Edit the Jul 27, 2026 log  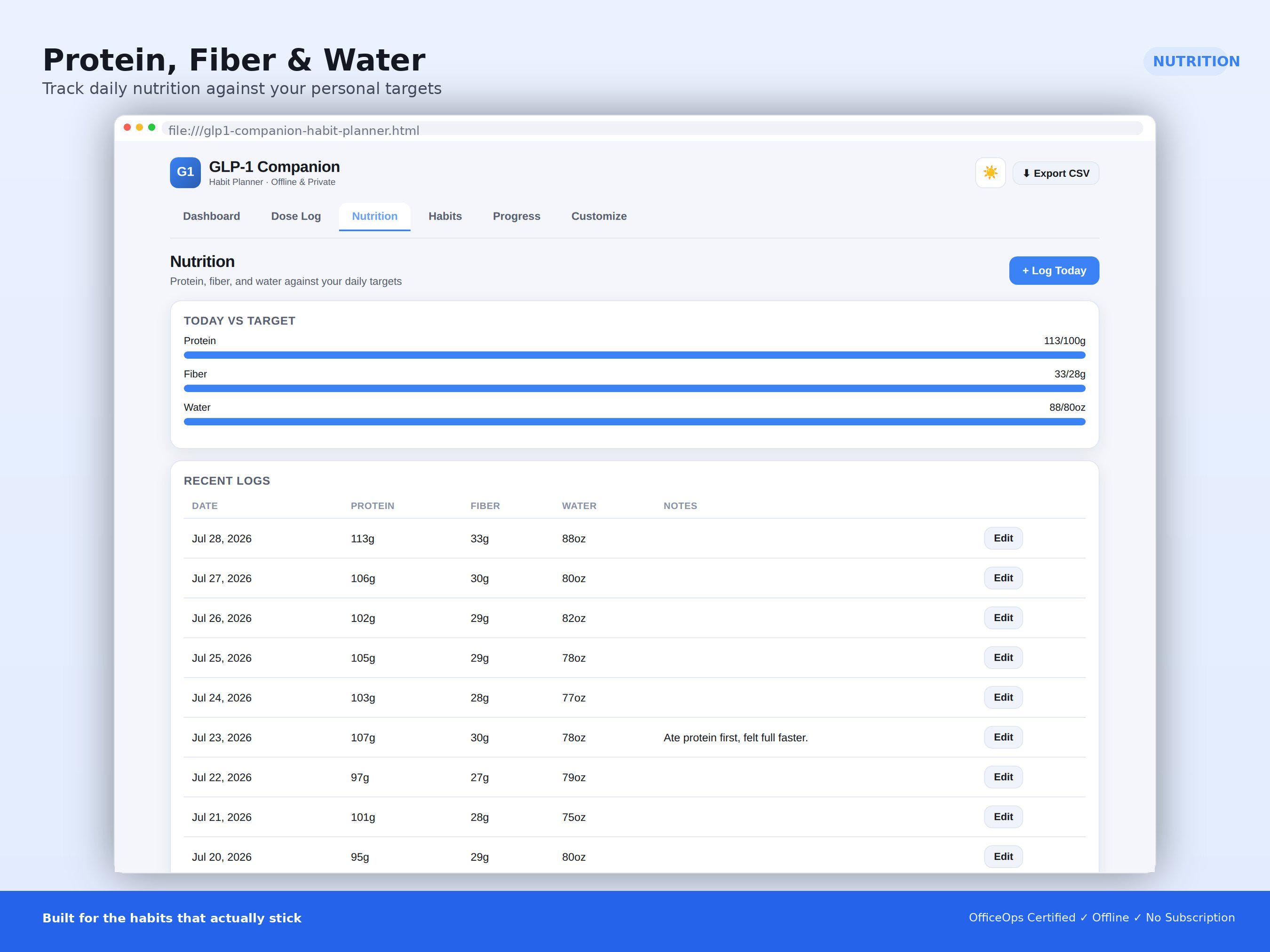click(1003, 578)
